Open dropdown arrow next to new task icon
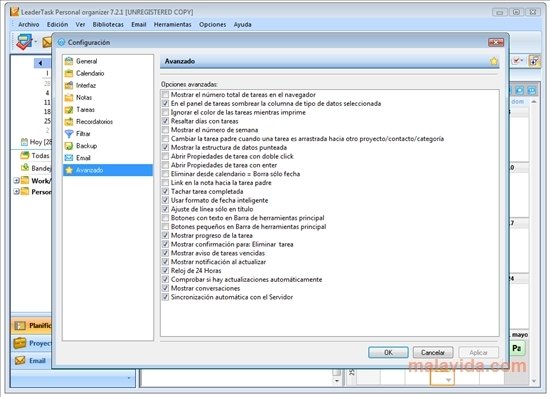This screenshot has width=550, height=397. coord(36,42)
